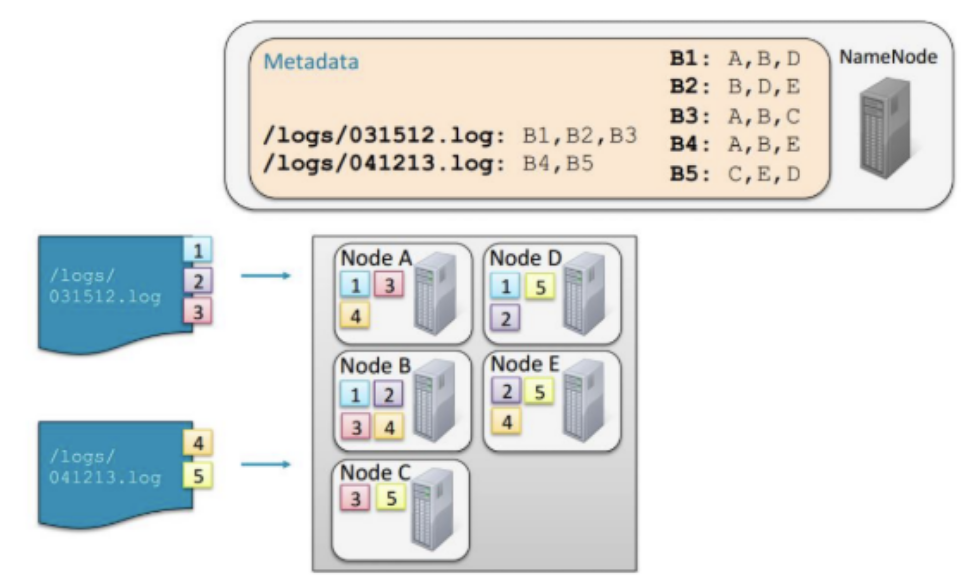Select block 3 in Node B

[x=356, y=426]
